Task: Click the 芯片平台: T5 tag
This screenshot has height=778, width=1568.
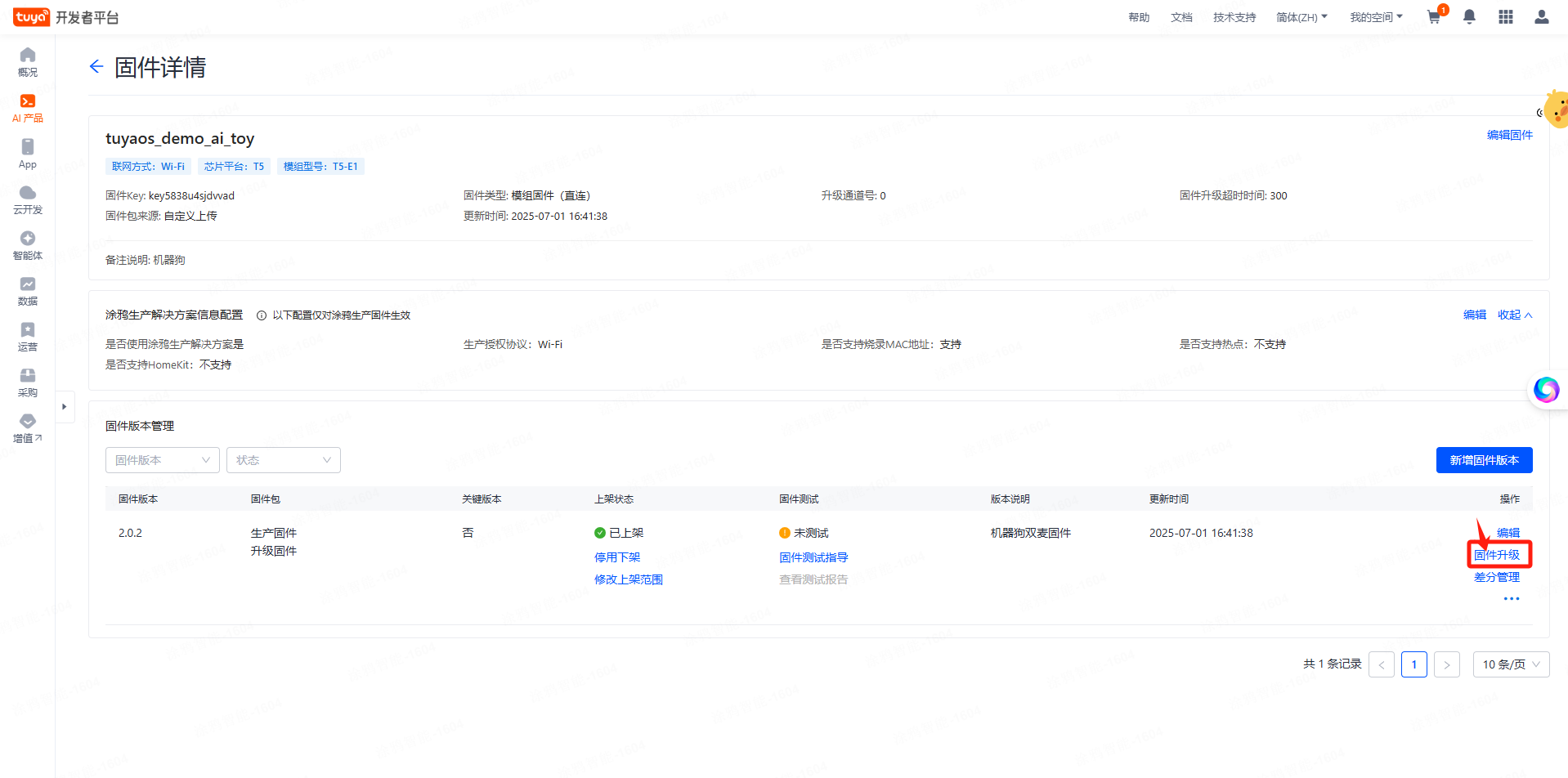Action: [234, 167]
